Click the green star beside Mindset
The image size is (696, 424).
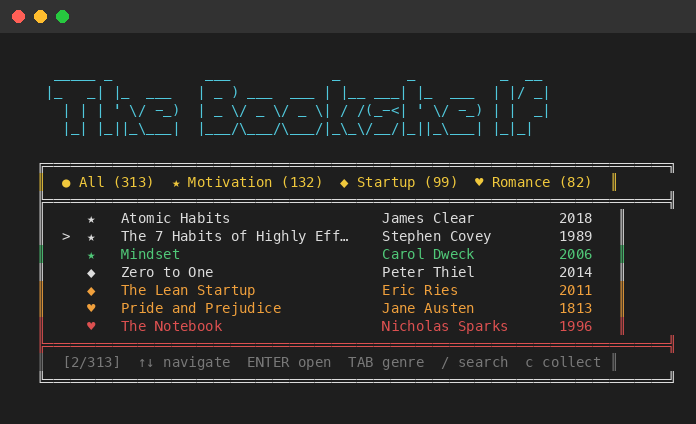point(91,255)
